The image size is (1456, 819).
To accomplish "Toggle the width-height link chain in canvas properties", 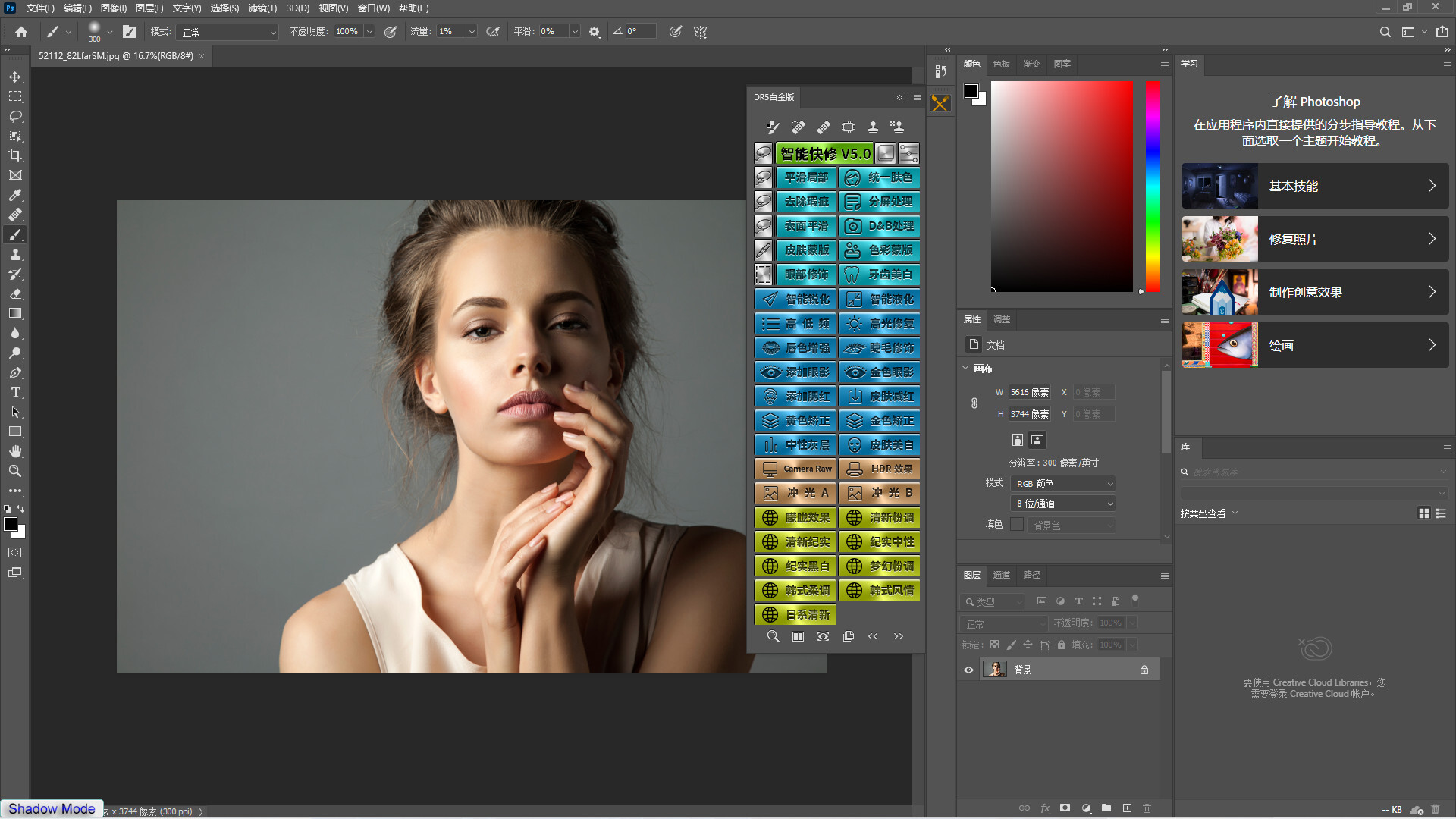I will [x=974, y=403].
